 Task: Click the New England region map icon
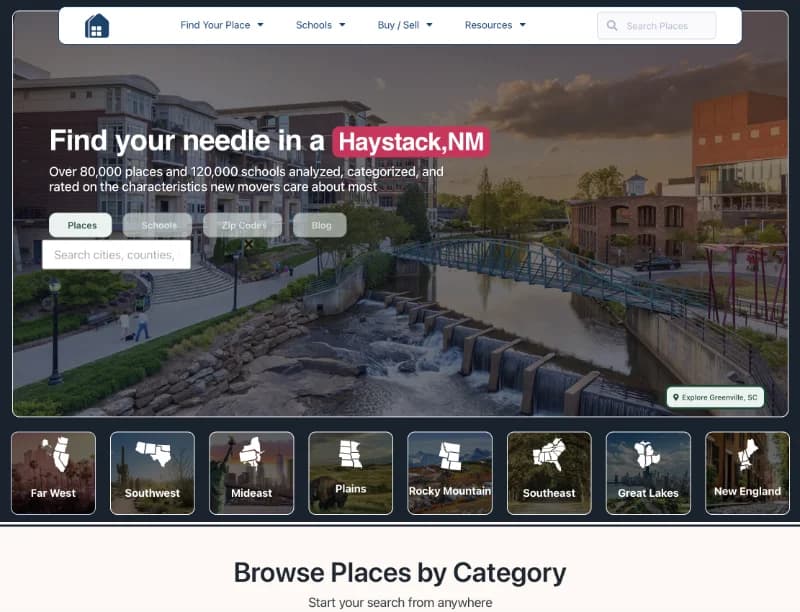click(x=747, y=453)
